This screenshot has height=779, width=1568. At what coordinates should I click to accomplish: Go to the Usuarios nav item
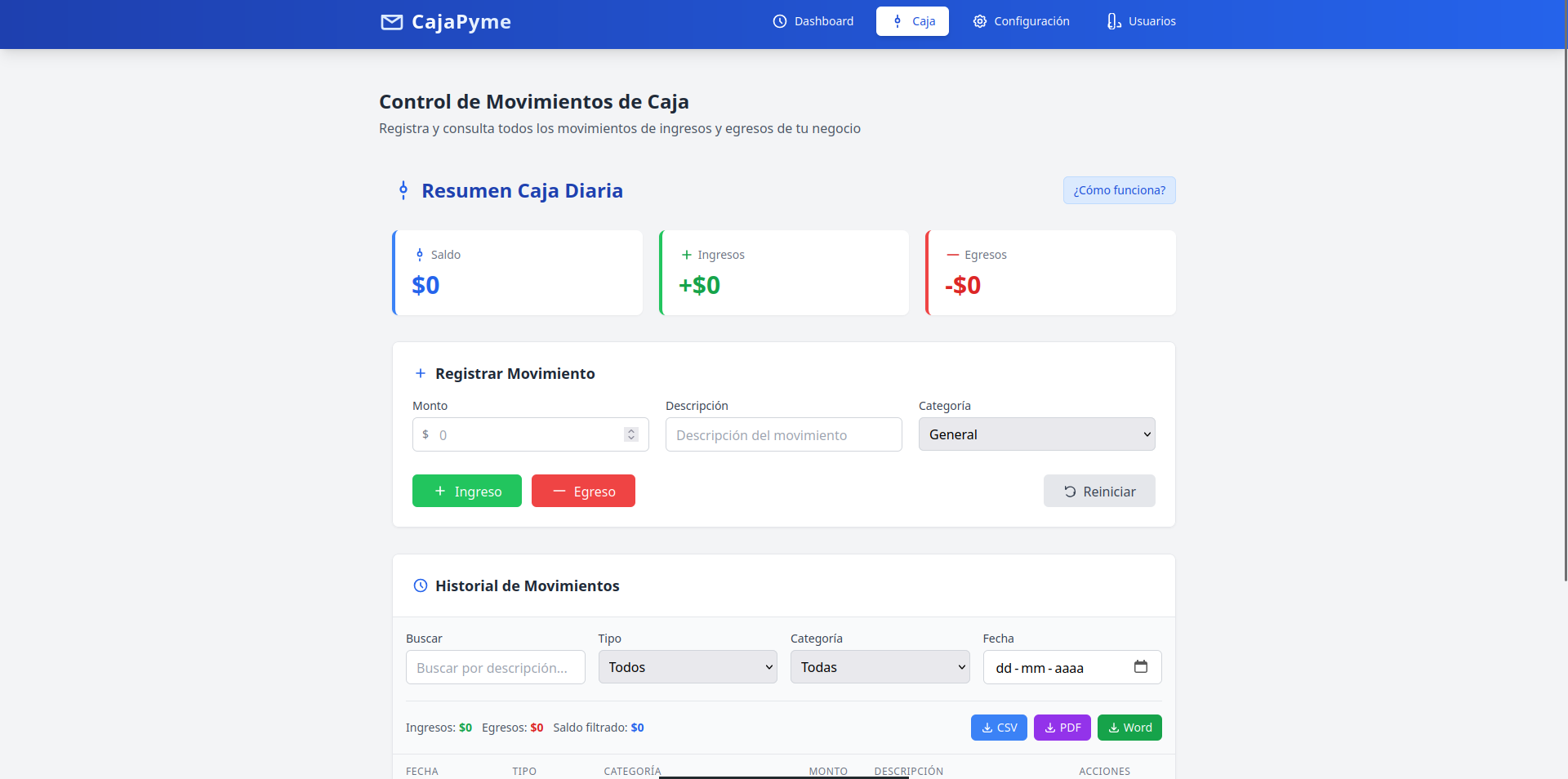pos(1141,21)
